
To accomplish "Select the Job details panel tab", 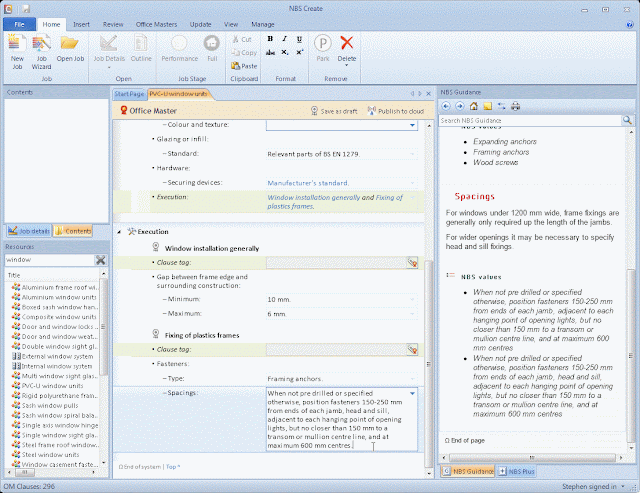I will (29, 231).
